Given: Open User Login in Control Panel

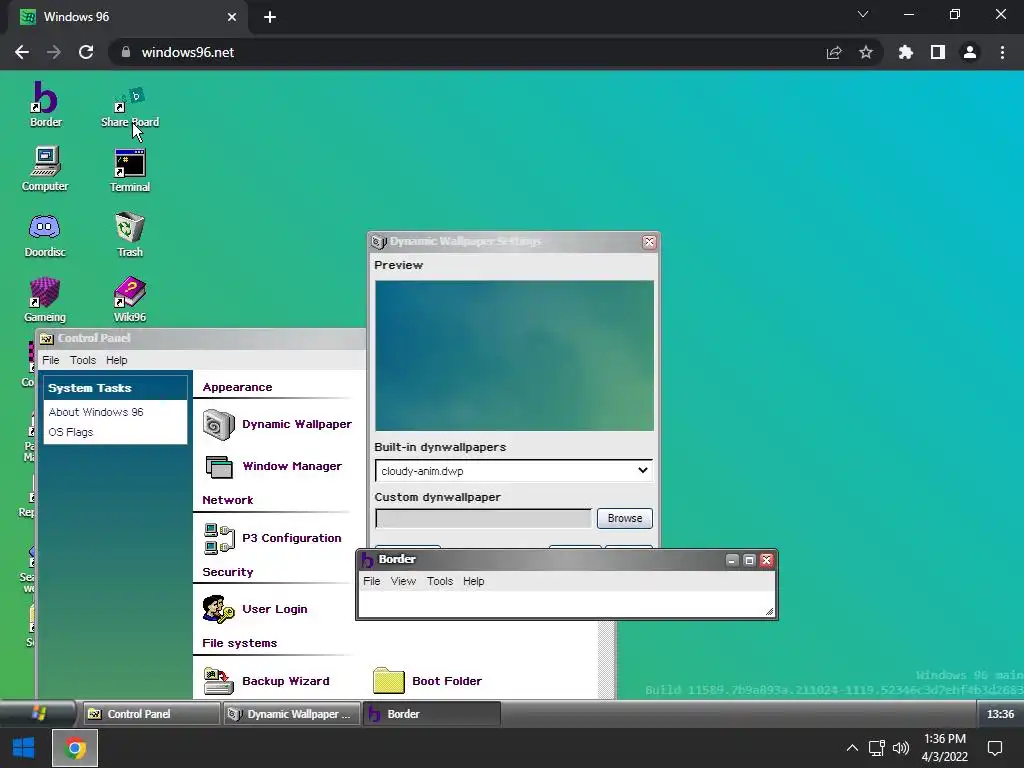Looking at the screenshot, I should (255, 609).
